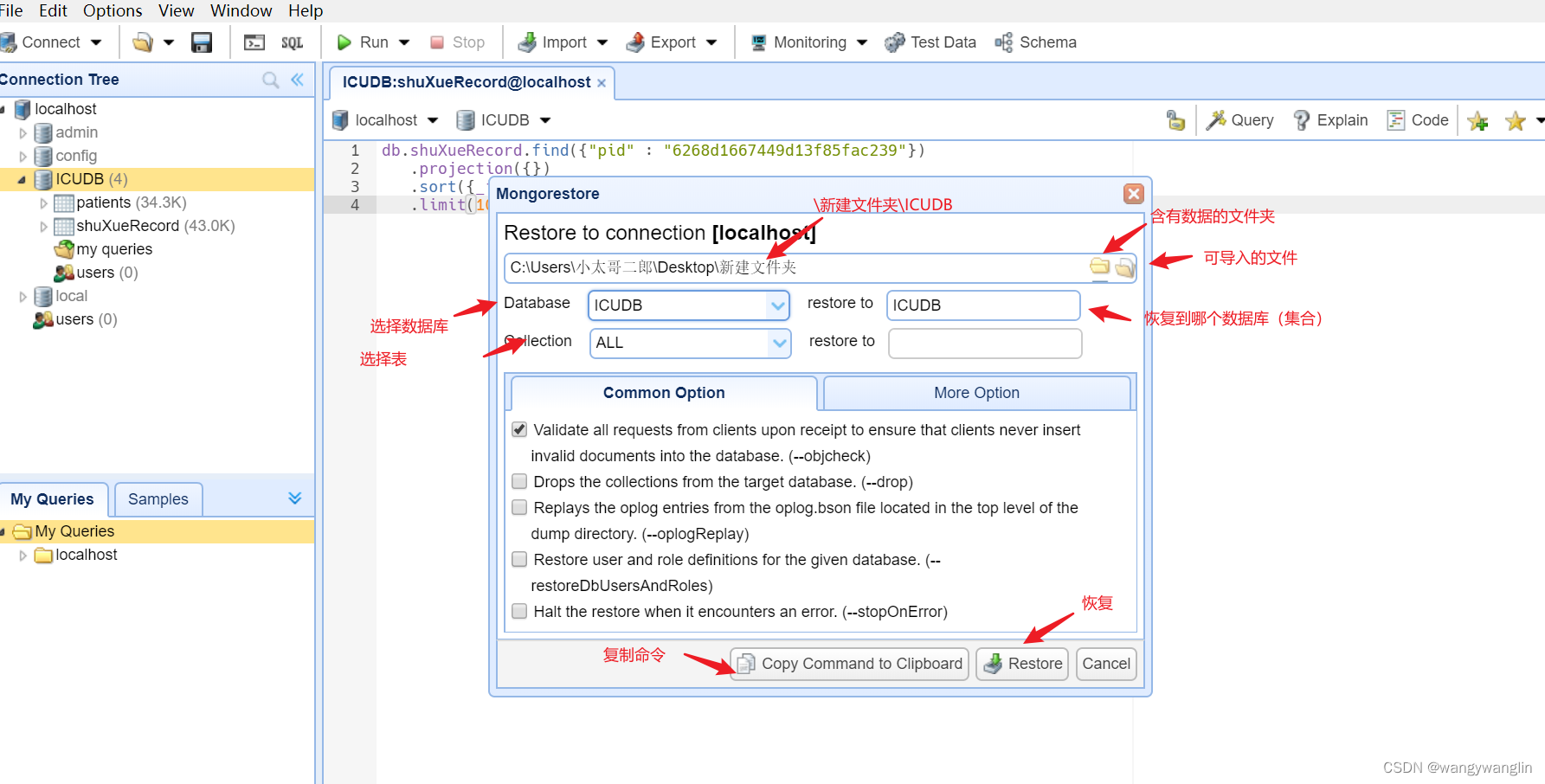Click Copy Command to Clipboard
Image resolution: width=1545 pixels, height=784 pixels.
click(849, 664)
